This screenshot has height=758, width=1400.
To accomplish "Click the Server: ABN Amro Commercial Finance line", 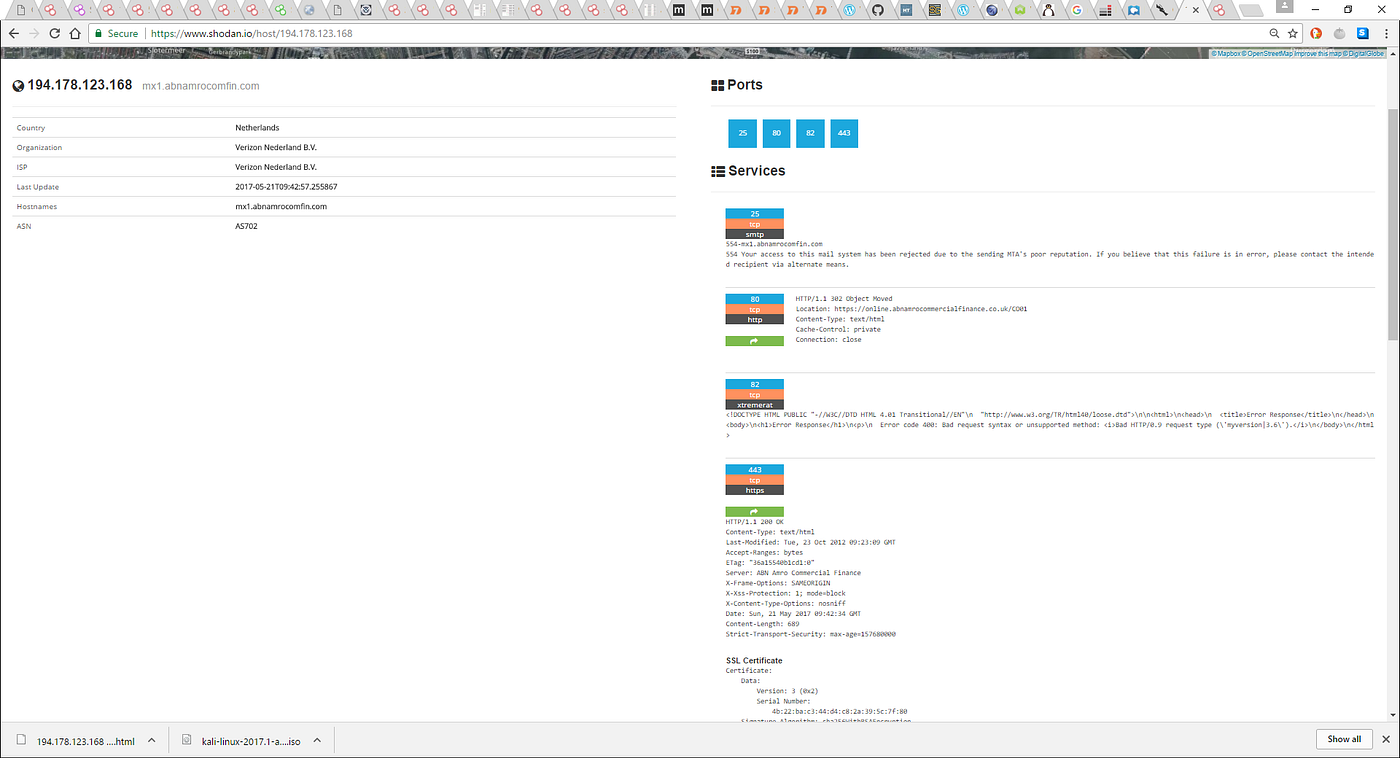I will [x=793, y=573].
